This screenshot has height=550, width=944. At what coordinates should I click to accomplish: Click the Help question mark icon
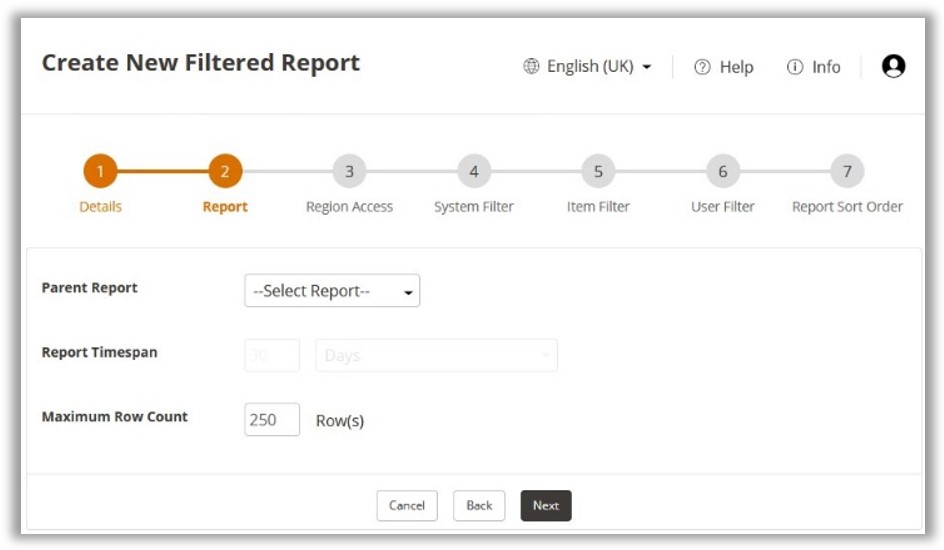coord(702,67)
